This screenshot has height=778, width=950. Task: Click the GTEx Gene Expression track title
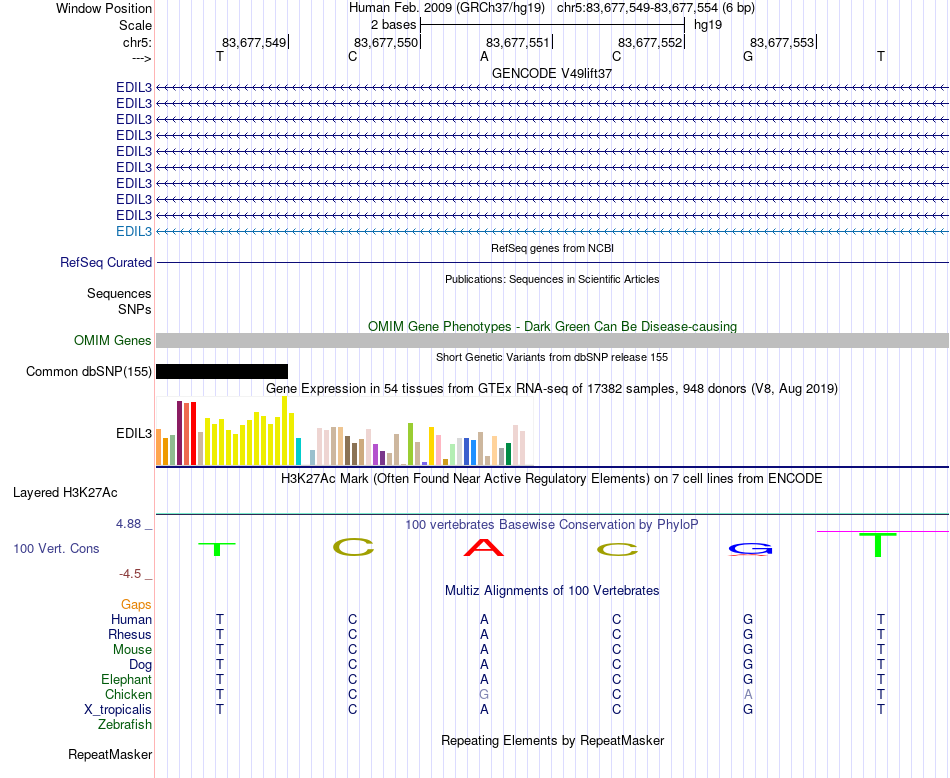point(552,388)
